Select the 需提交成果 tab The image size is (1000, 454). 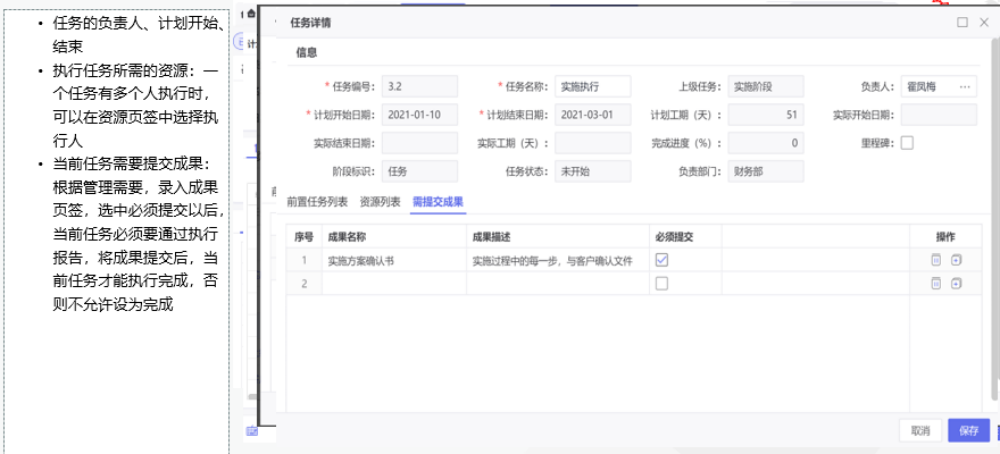click(438, 201)
